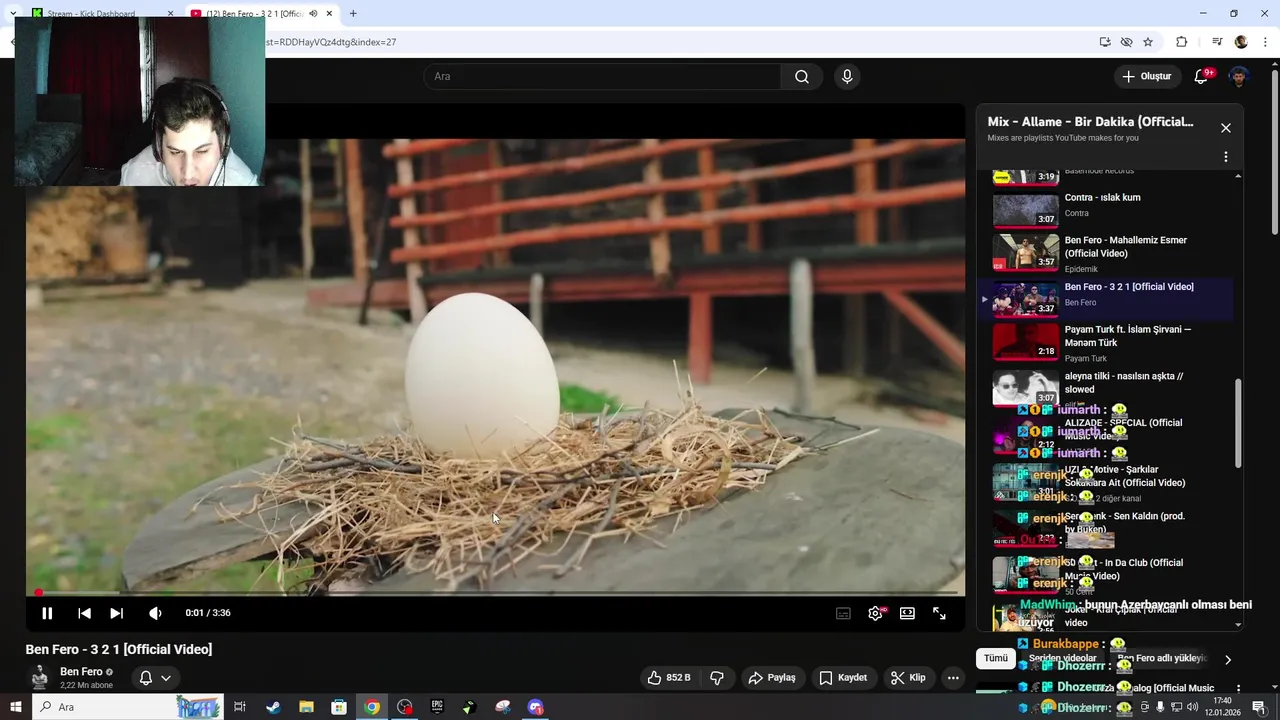Open the Chrome tab search dropdown
The image size is (1280, 720).
[x=12, y=13]
